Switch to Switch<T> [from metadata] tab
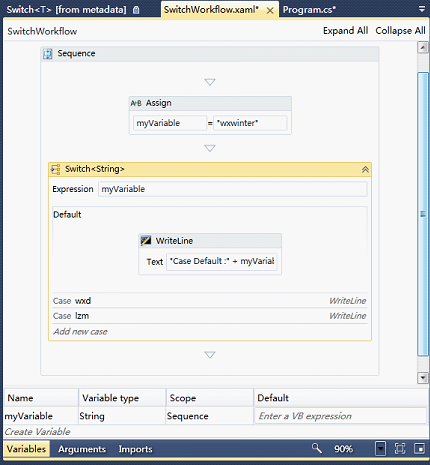The height and width of the screenshot is (465, 430). pyautogui.click(x=67, y=10)
